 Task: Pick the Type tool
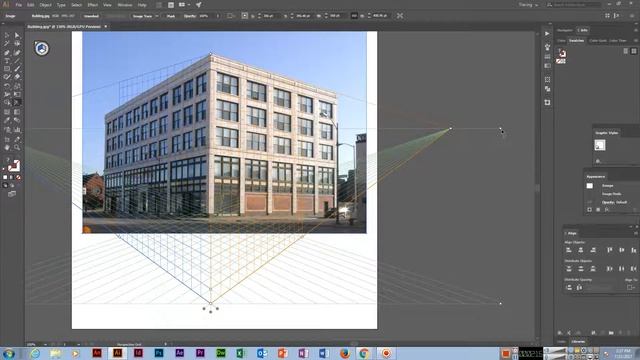pyautogui.click(x=7, y=60)
